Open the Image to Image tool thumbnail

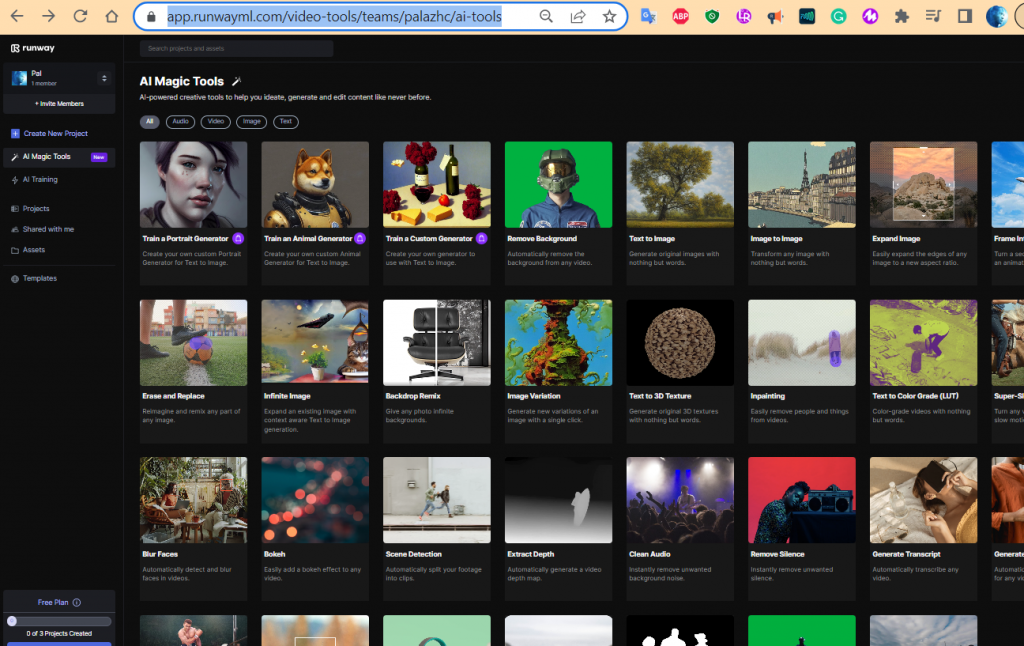tap(802, 185)
